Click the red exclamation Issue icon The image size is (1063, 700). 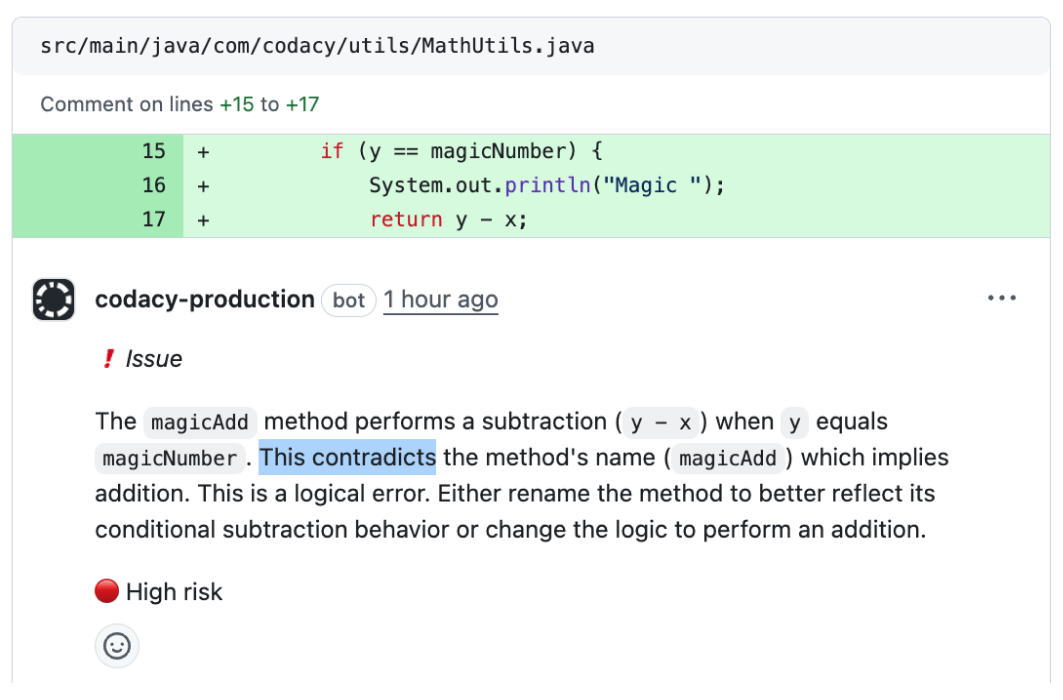[x=108, y=359]
